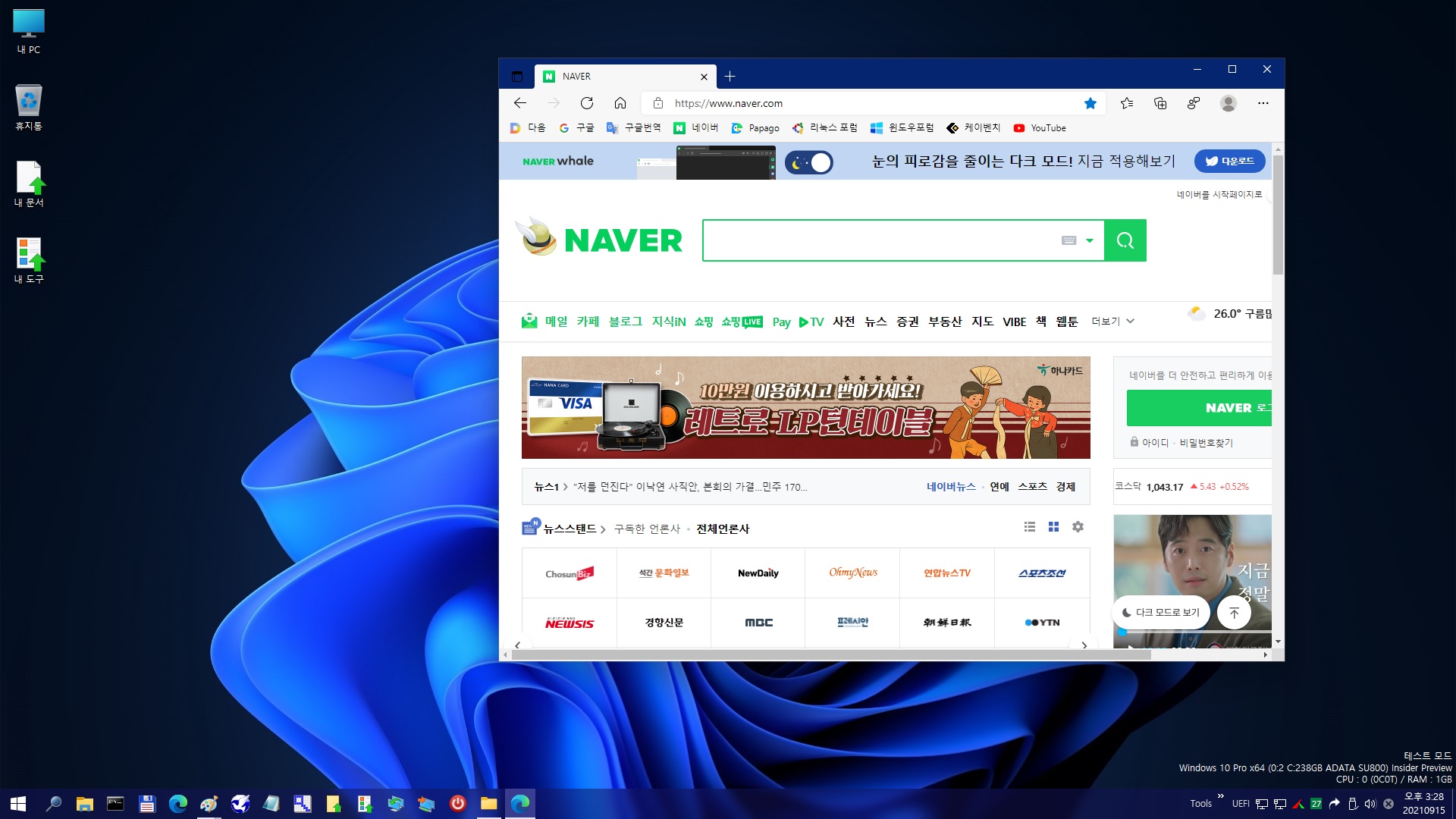Open 뉴스 in Naver service menu
This screenshot has width=1456, height=819.
(x=876, y=322)
